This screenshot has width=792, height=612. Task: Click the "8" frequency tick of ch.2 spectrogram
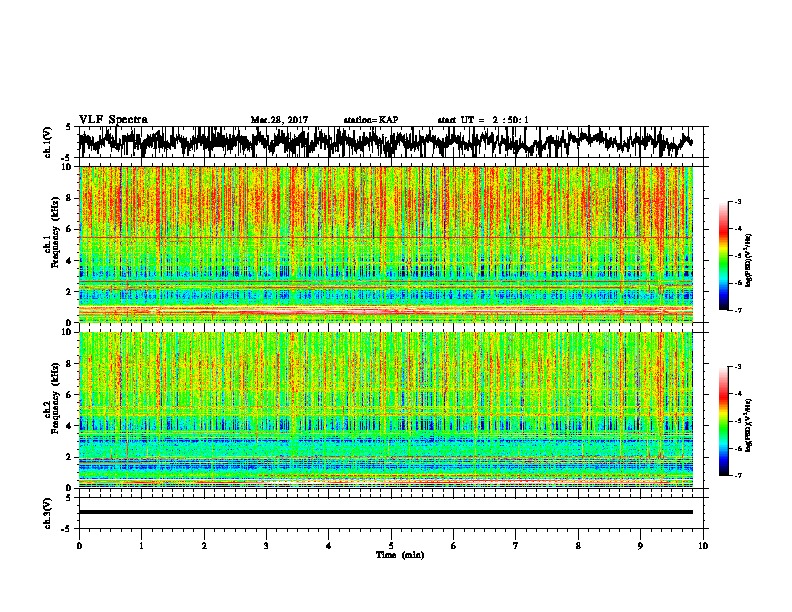[71, 364]
